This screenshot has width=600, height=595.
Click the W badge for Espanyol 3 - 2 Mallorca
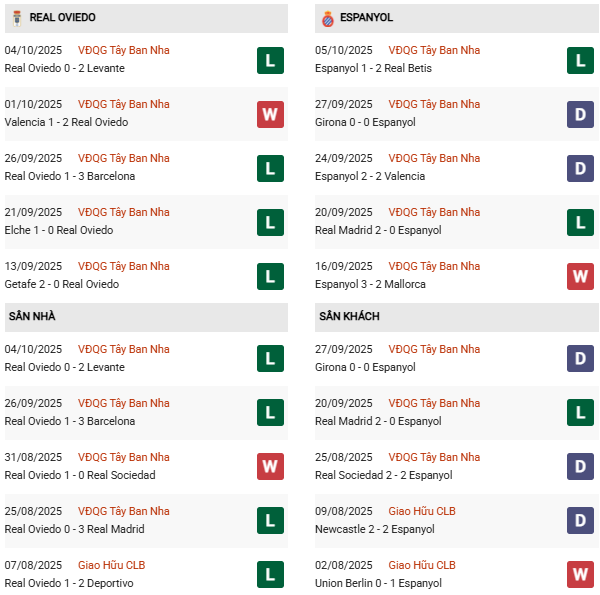[x=580, y=276]
